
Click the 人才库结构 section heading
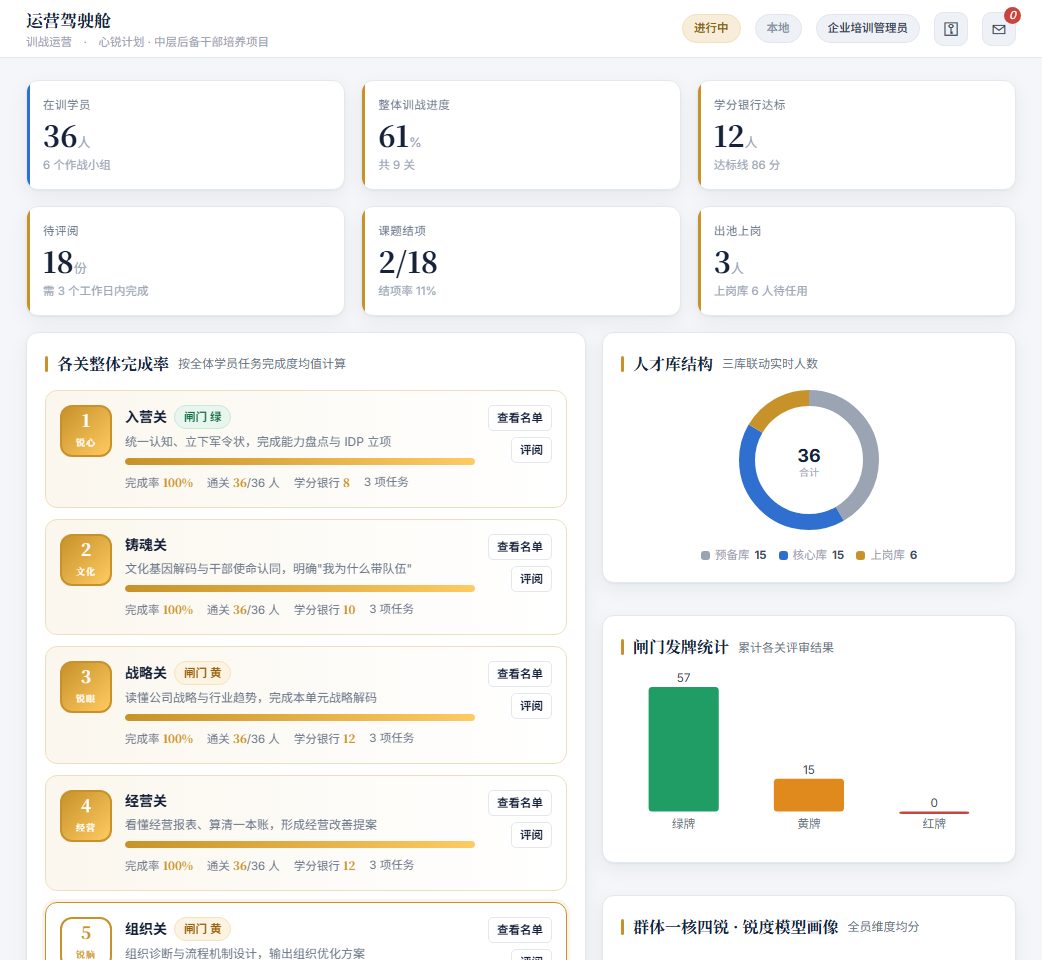[x=673, y=364]
